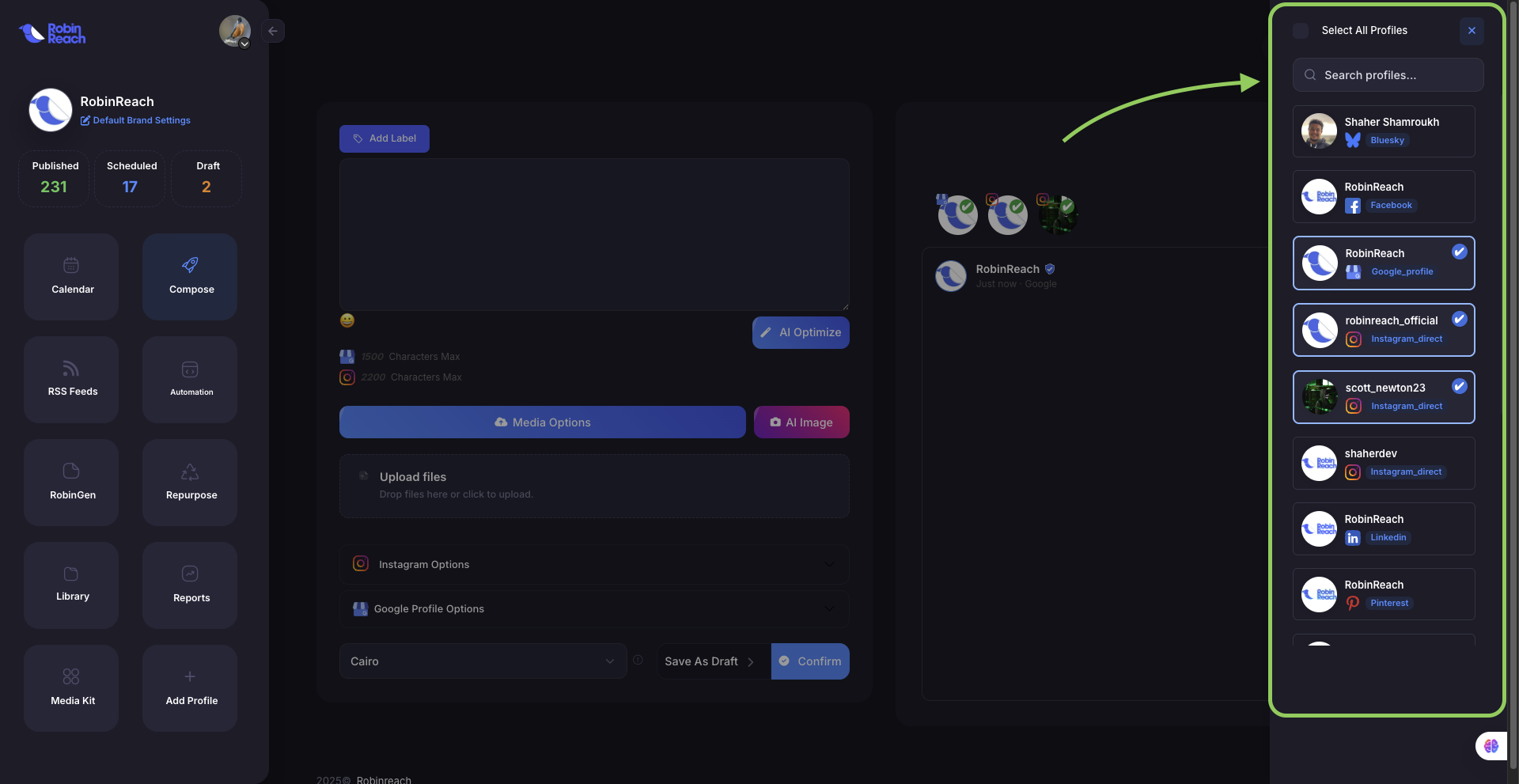Open the emoji picker
Screen dimensions: 1519x784
[x=347, y=320]
